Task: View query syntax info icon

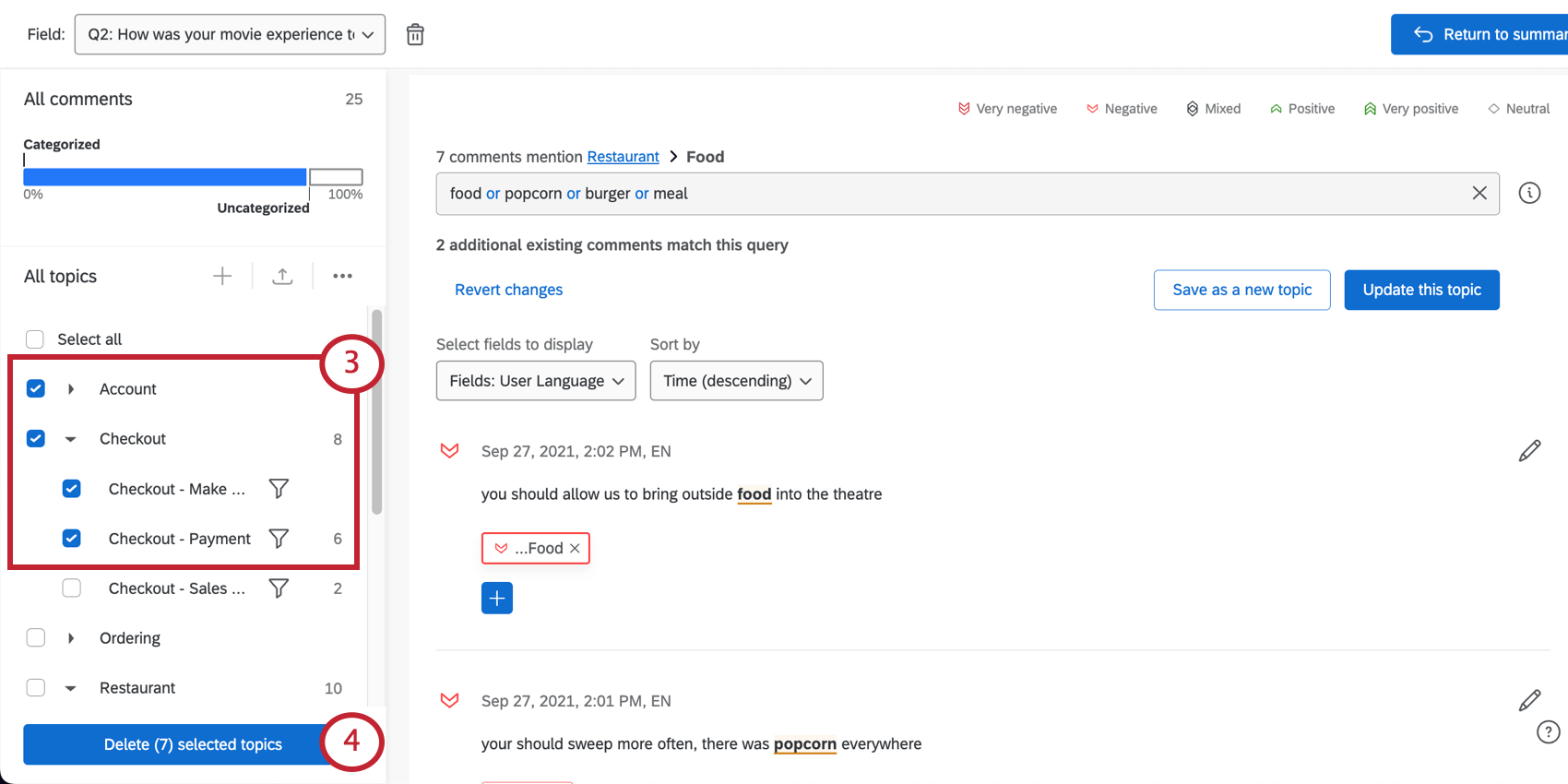Action: (x=1530, y=193)
